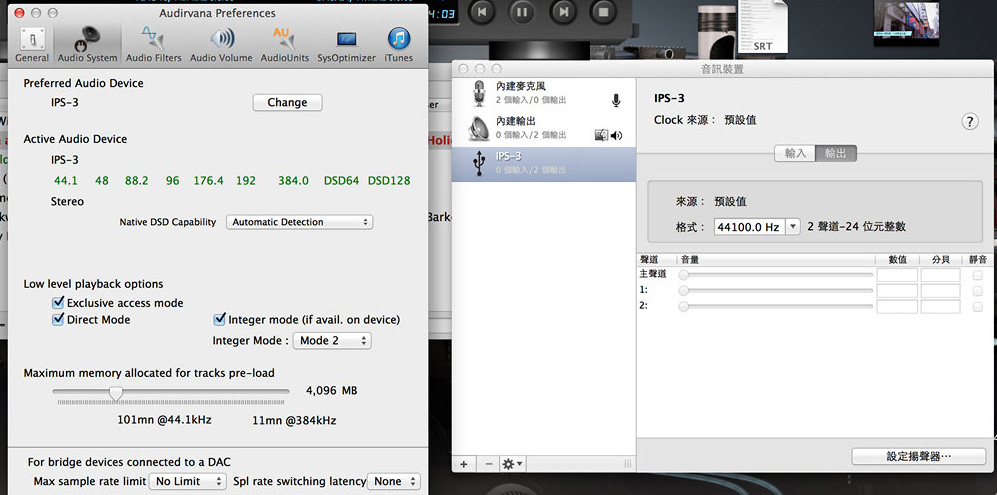The width and height of the screenshot is (997, 495).
Task: Toggle Direct Mode checkbox
Action: (58, 319)
